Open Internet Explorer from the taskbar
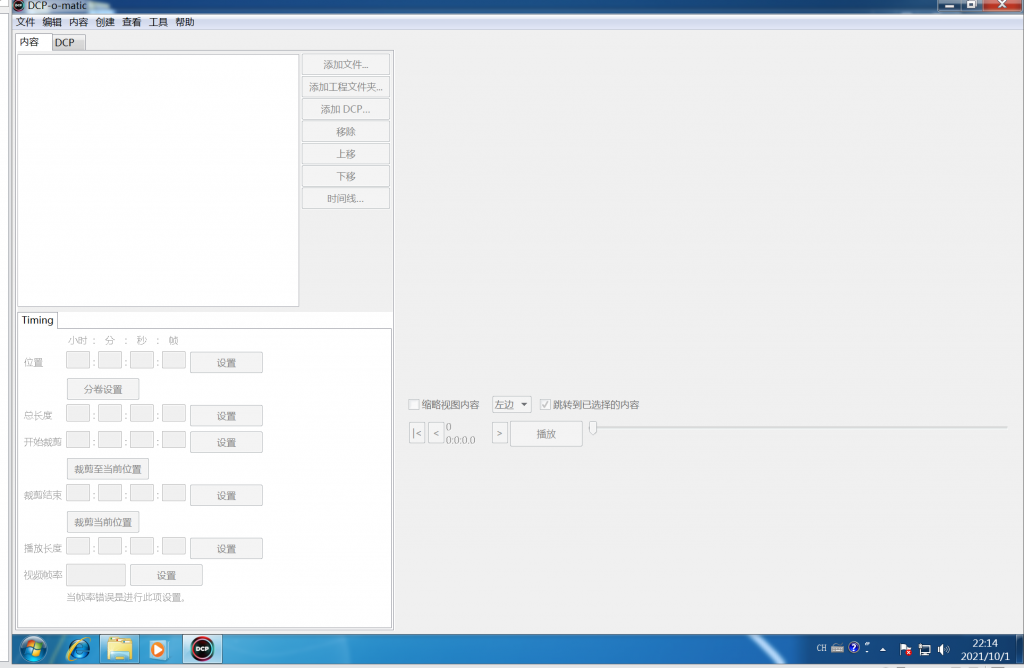The height and width of the screenshot is (668, 1024). pos(77,648)
